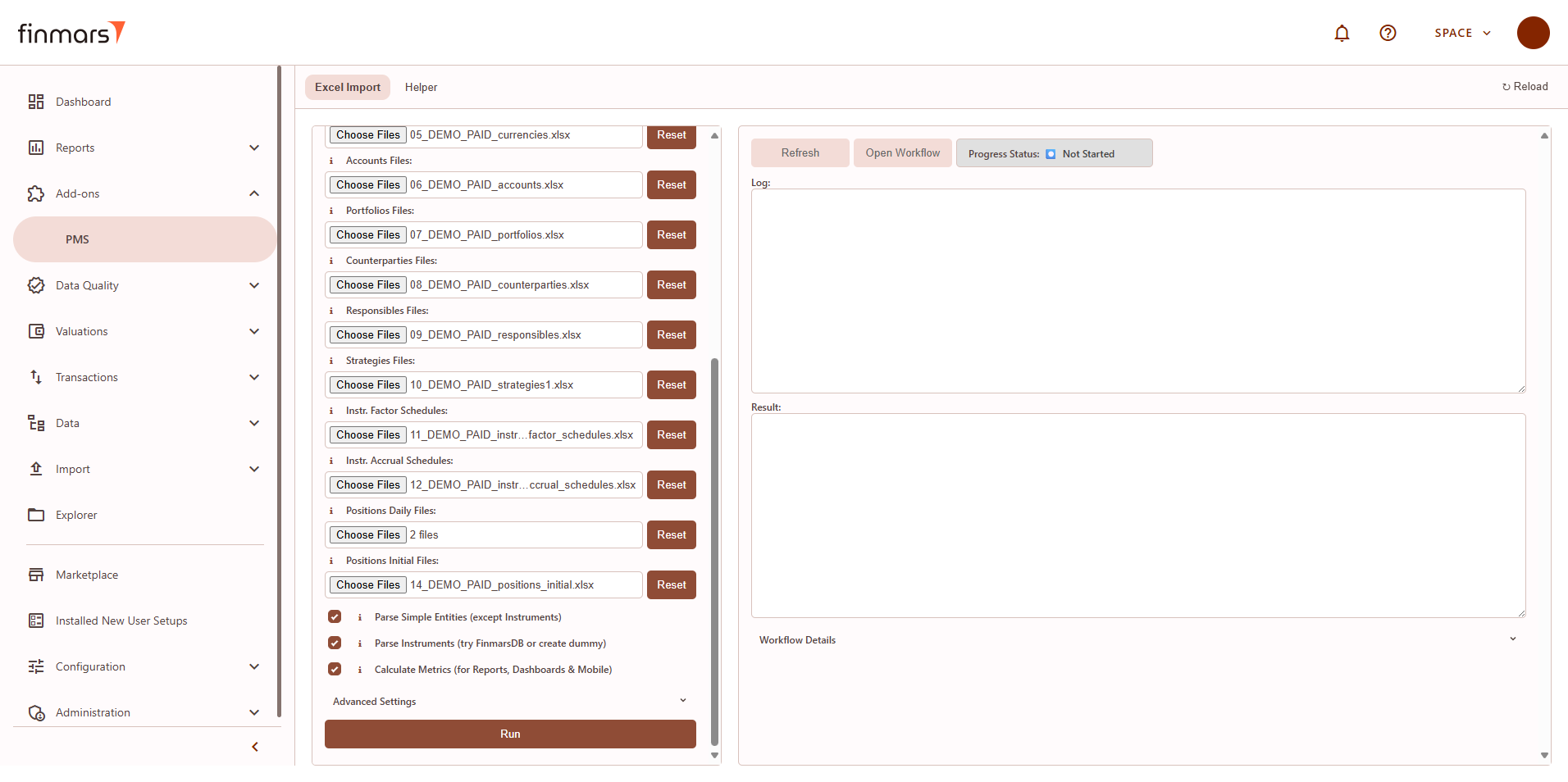Open the notifications bell
Screen dimensions: 1568x782
[x=1342, y=33]
